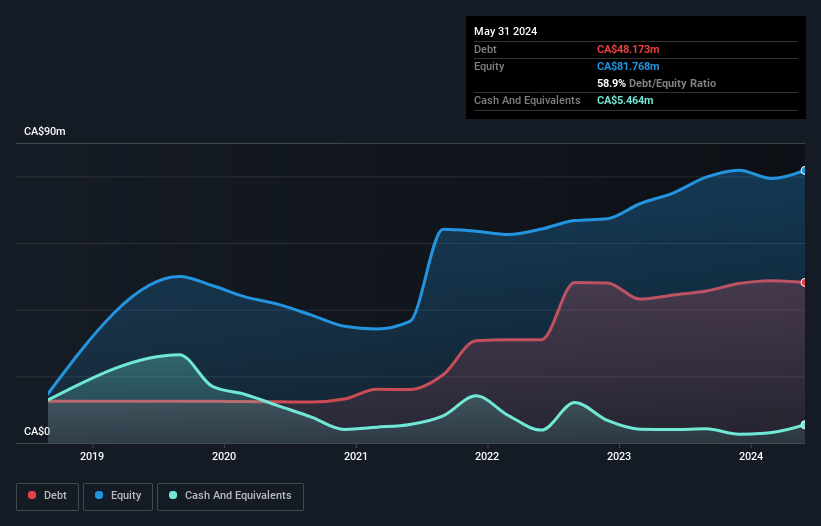This screenshot has width=821, height=526.
Task: Click the 2019 x-axis label
Action: tap(92, 456)
